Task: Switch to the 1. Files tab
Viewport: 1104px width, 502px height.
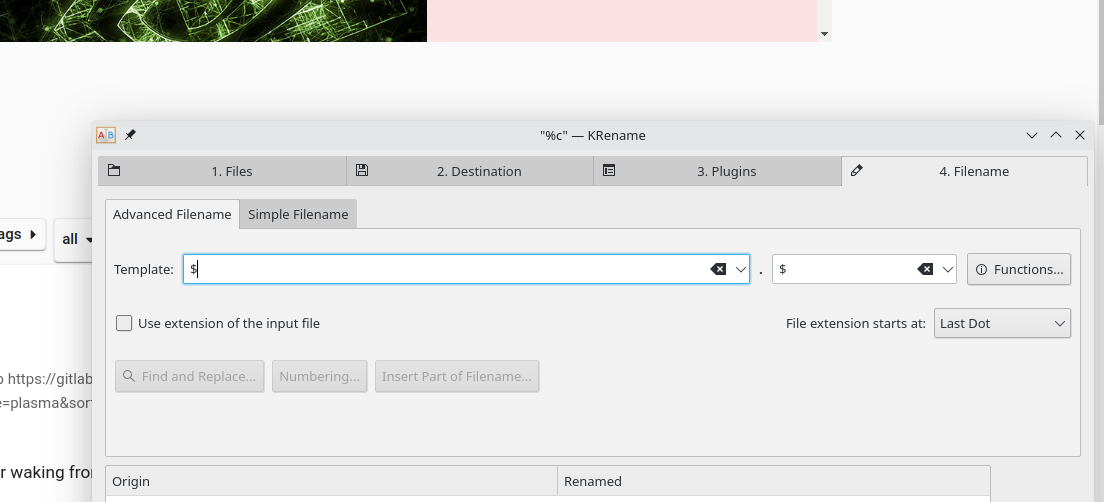Action: [x=222, y=171]
